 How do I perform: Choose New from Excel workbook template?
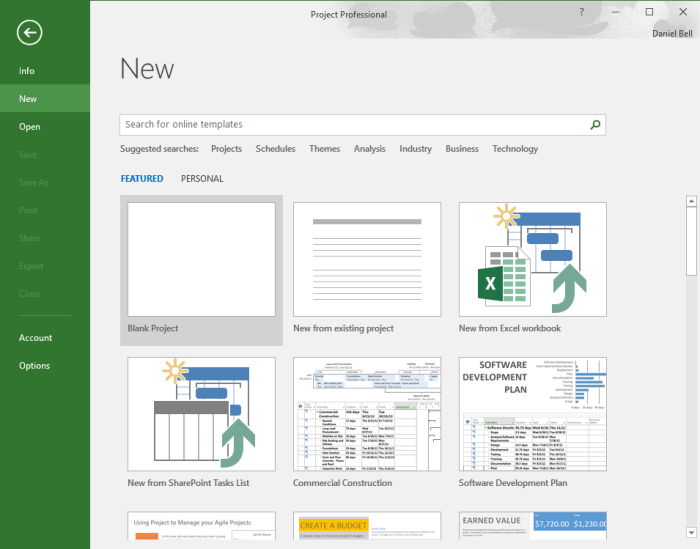533,259
